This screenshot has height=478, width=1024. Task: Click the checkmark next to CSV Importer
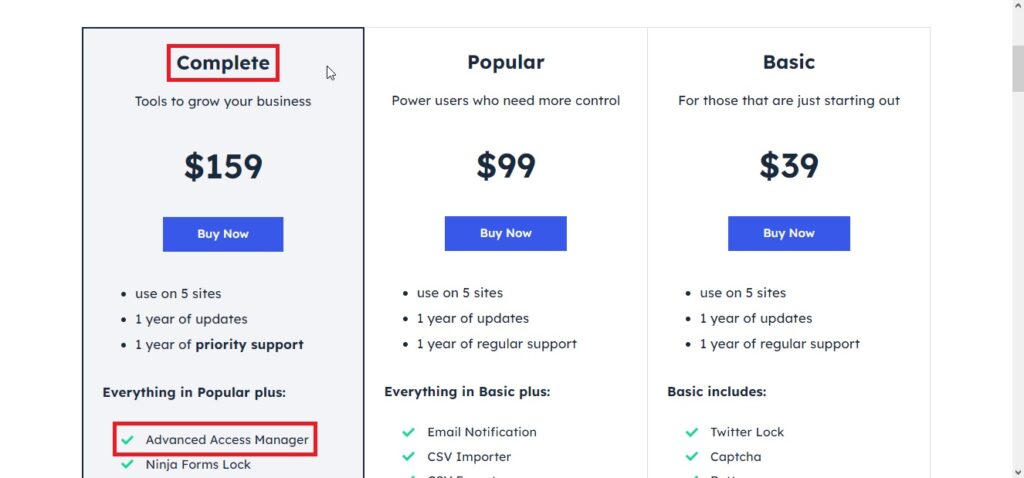[409, 457]
